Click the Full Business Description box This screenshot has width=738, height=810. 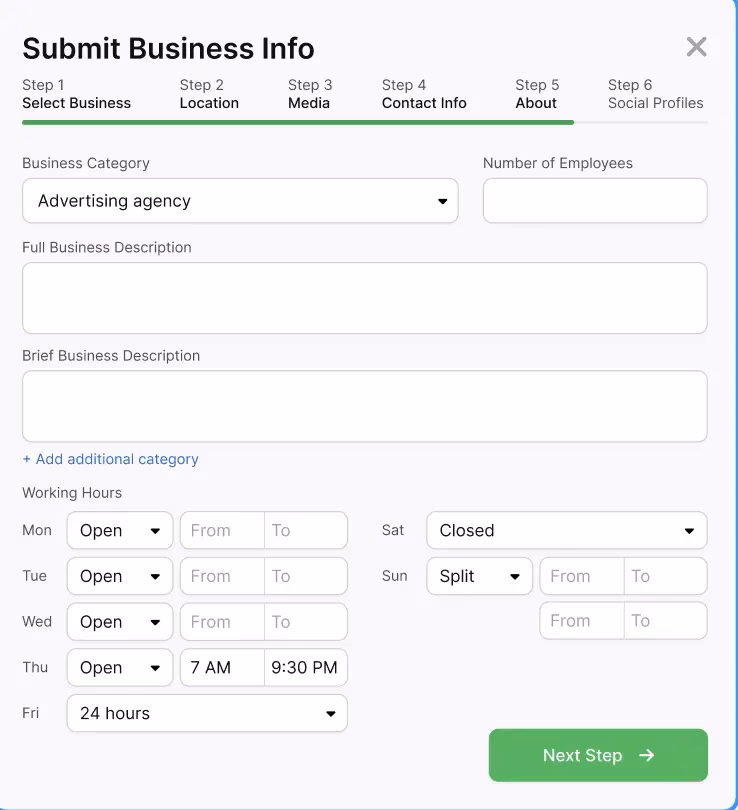[x=364, y=297]
